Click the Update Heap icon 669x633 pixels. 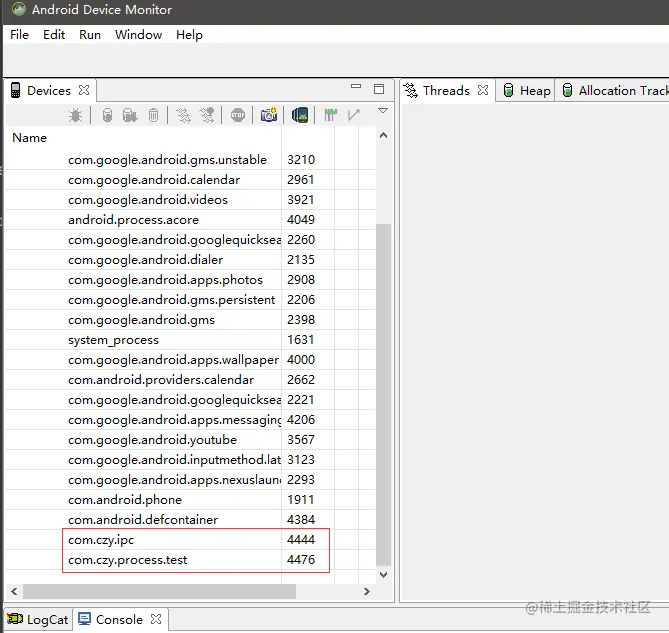[x=107, y=115]
